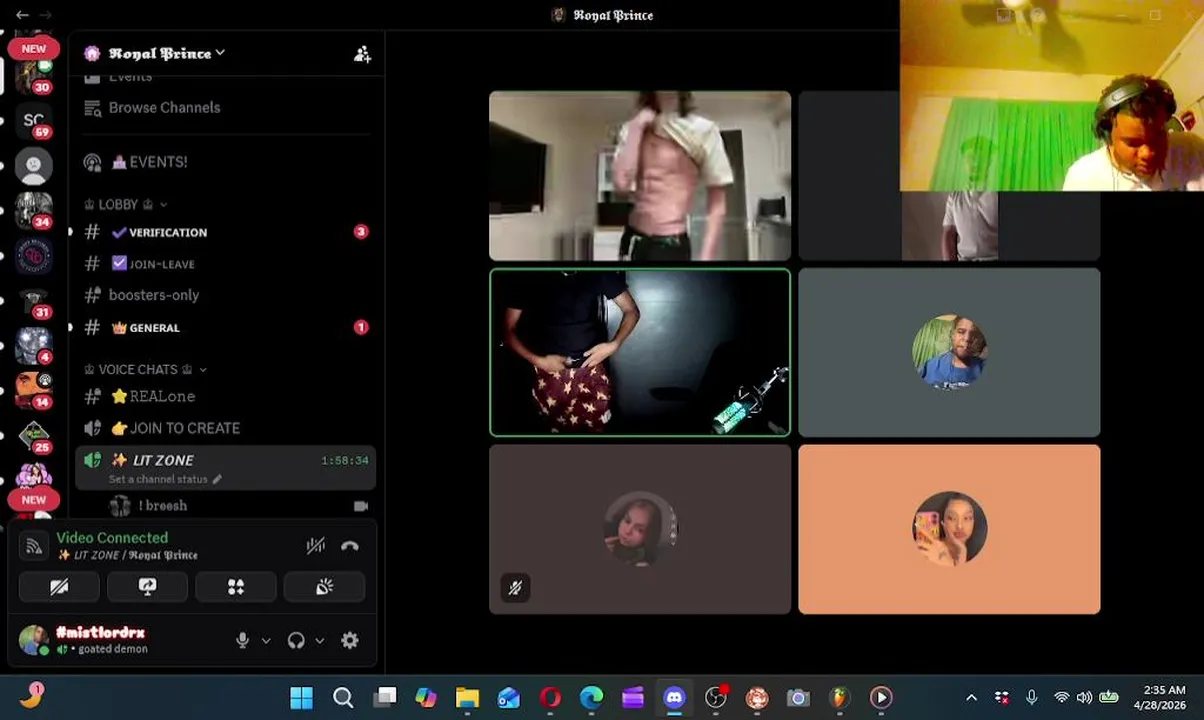
Task: Open the server with 14 badge
Action: 34,390
